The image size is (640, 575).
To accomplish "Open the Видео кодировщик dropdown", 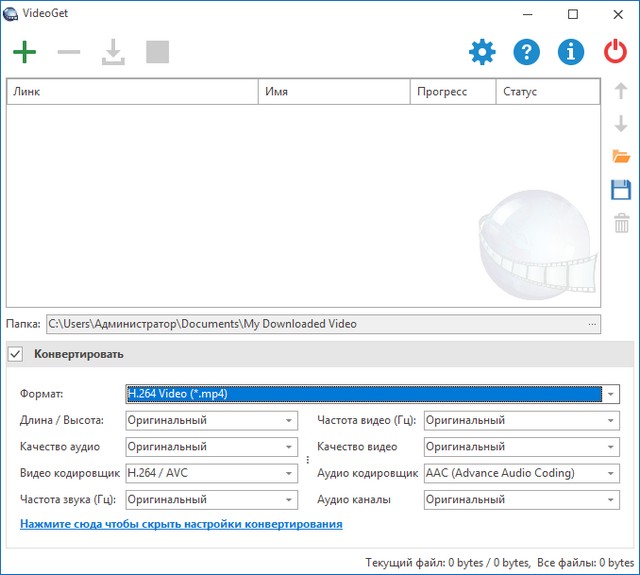I will tap(289, 473).
